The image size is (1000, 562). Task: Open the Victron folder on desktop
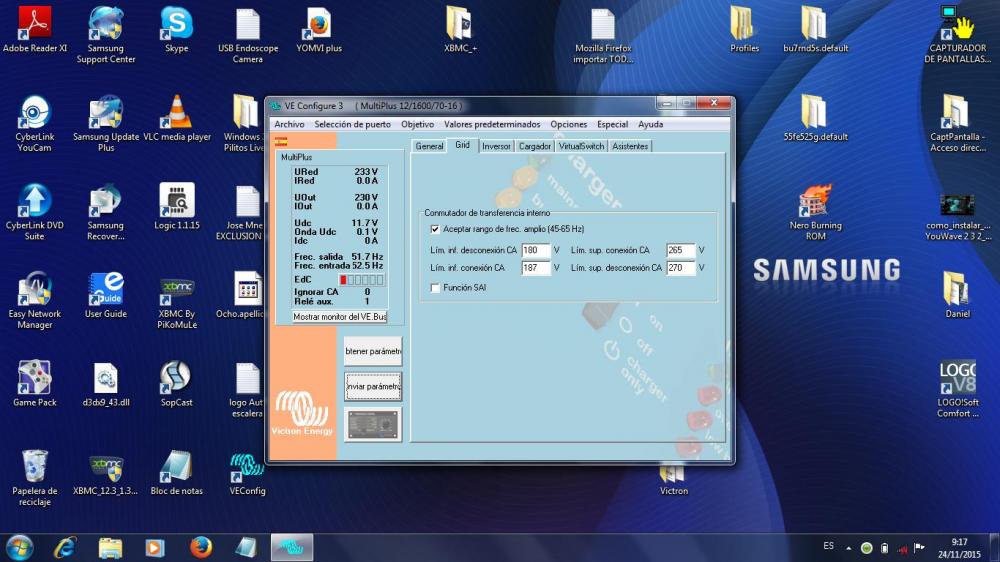coord(673,482)
